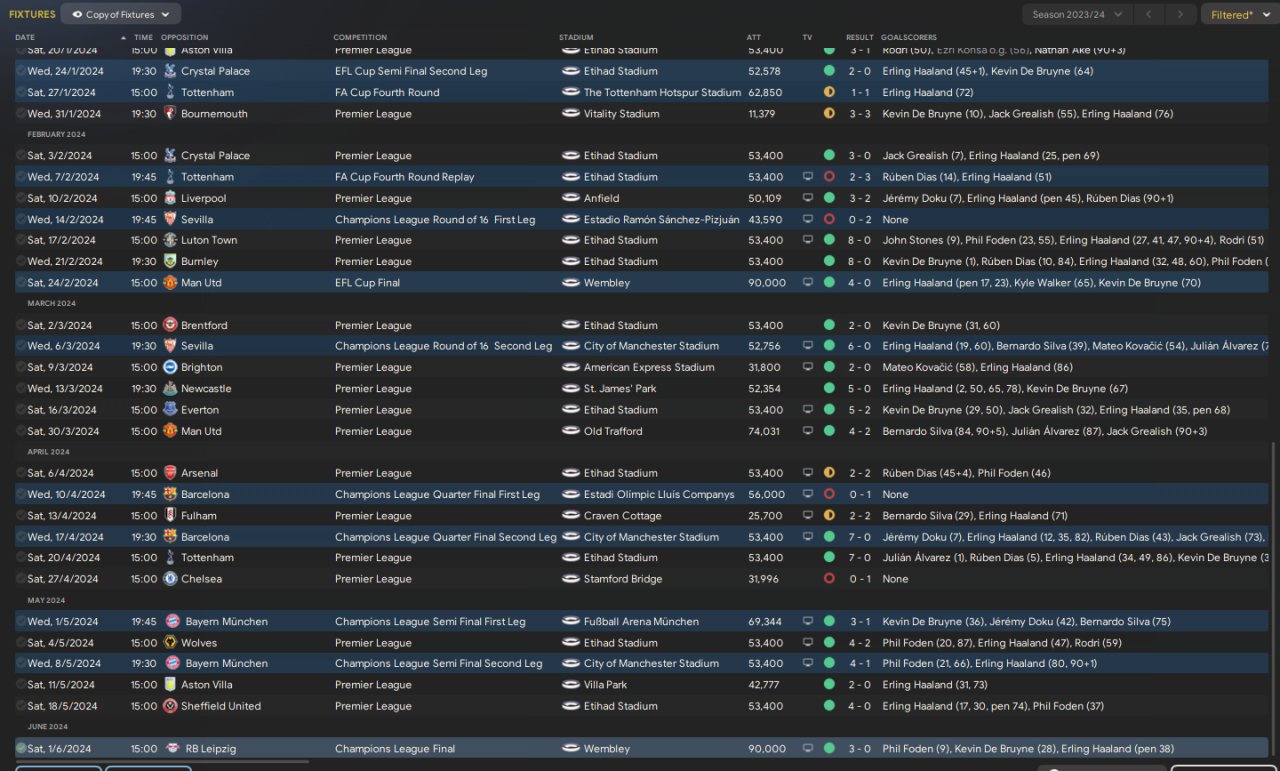Click the vertical scrollbar of the fixtures list
Viewport: 1280px width, 771px height.
pos(1273,598)
